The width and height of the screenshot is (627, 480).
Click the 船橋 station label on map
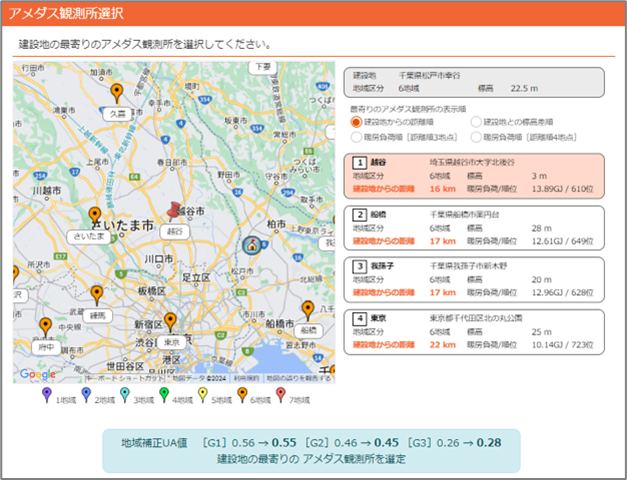[x=308, y=330]
